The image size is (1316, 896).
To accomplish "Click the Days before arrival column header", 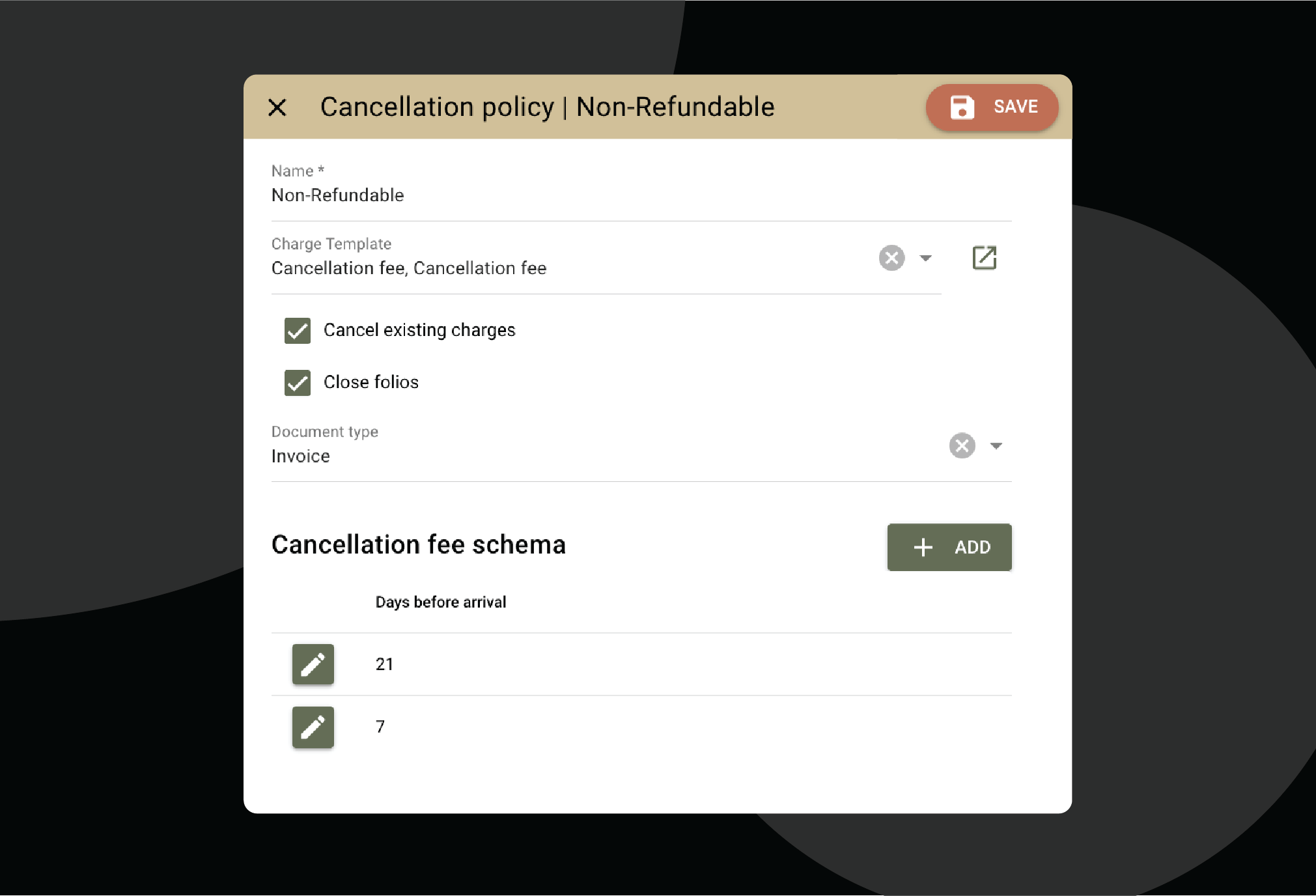I will [x=441, y=602].
